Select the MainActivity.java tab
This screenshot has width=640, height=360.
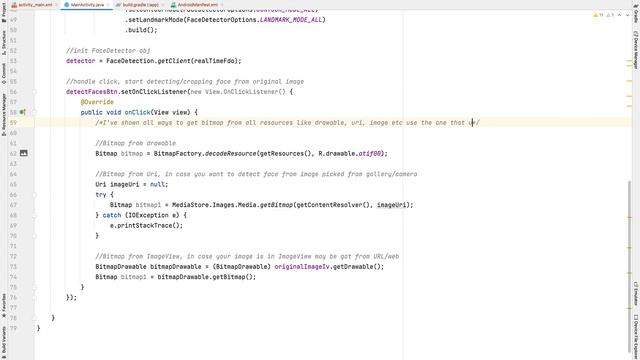[x=87, y=5]
